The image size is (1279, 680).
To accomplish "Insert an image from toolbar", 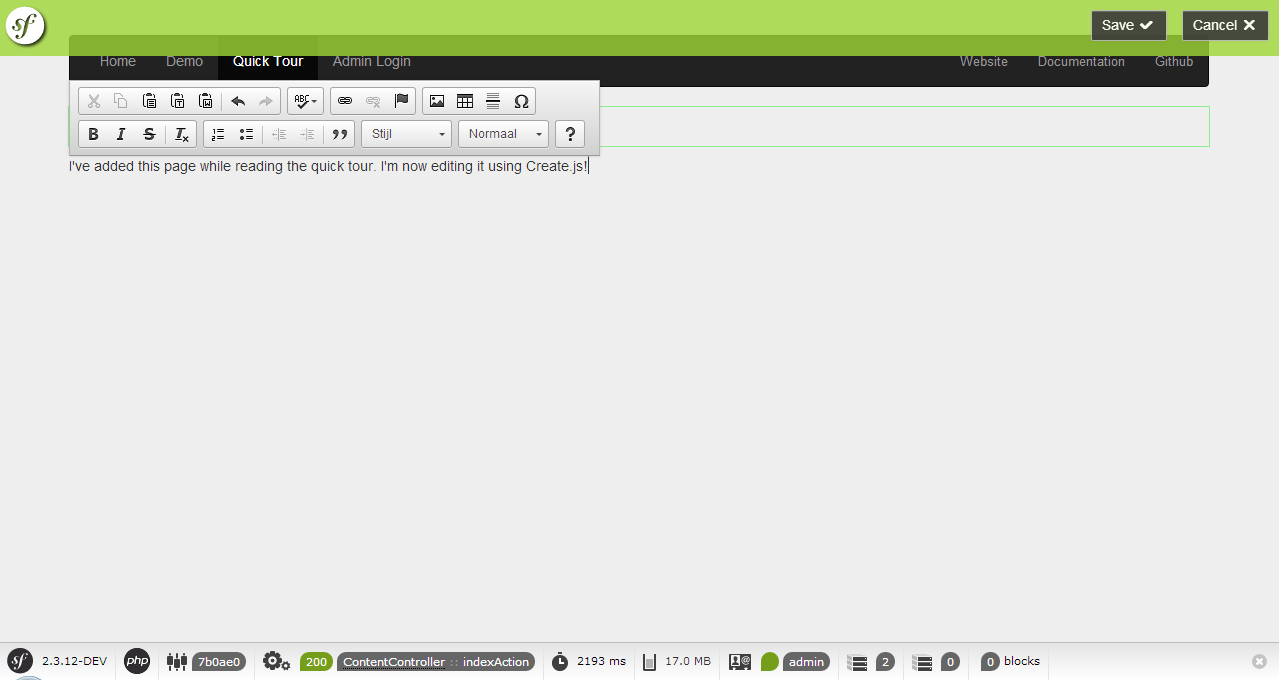I will (x=437, y=101).
